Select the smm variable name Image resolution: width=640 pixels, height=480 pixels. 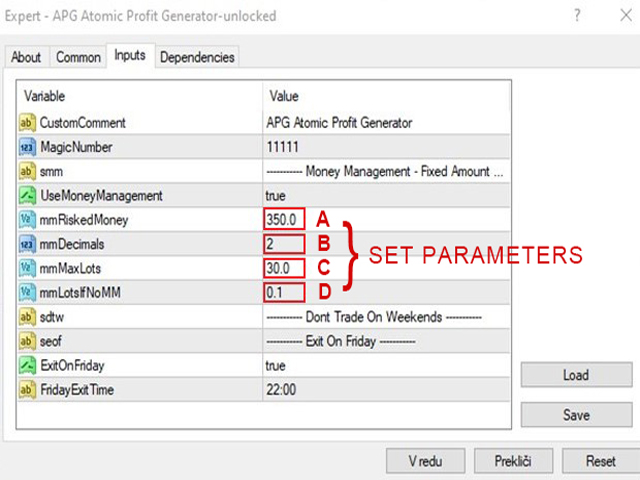(x=51, y=172)
